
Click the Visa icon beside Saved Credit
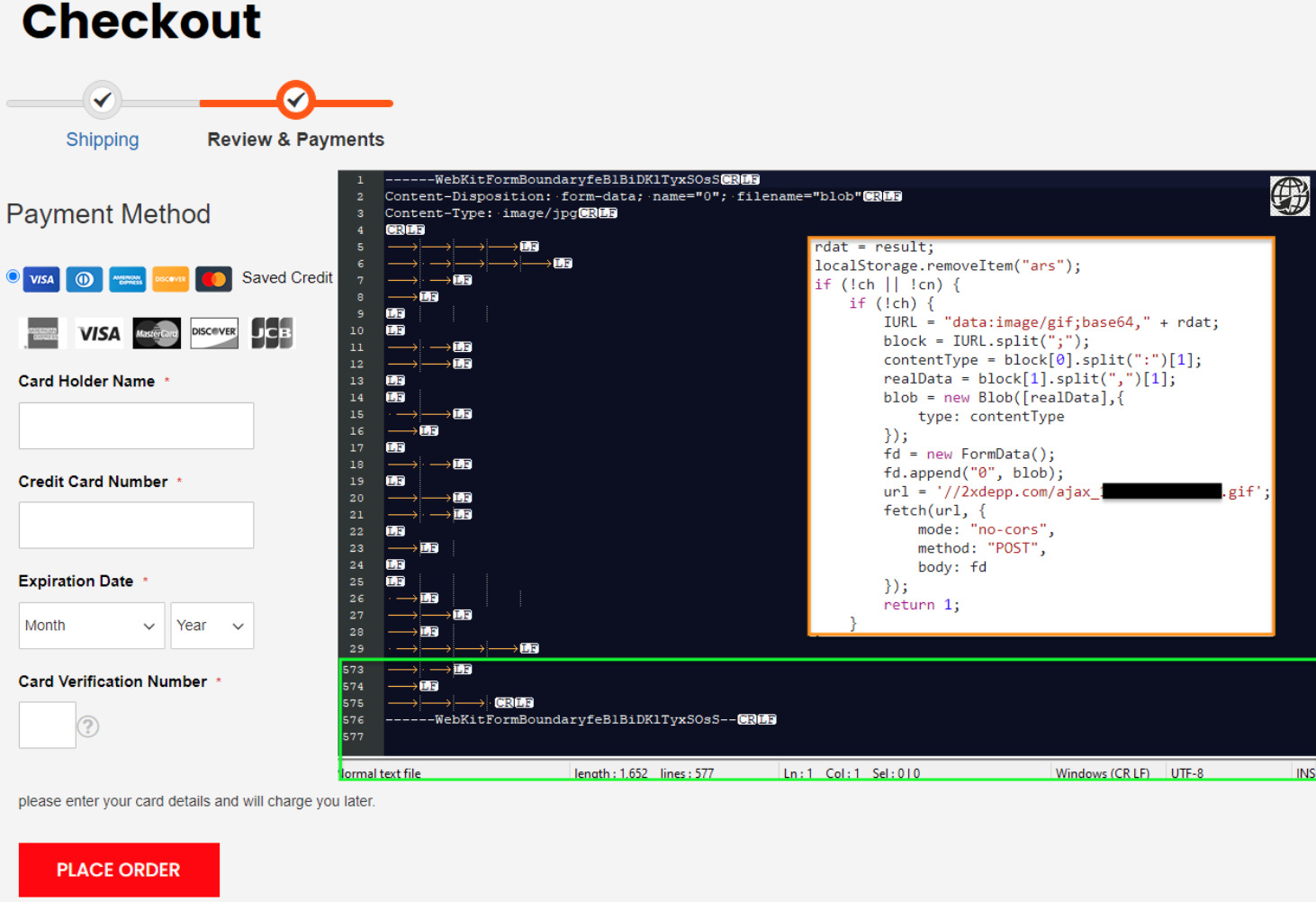pos(41,279)
